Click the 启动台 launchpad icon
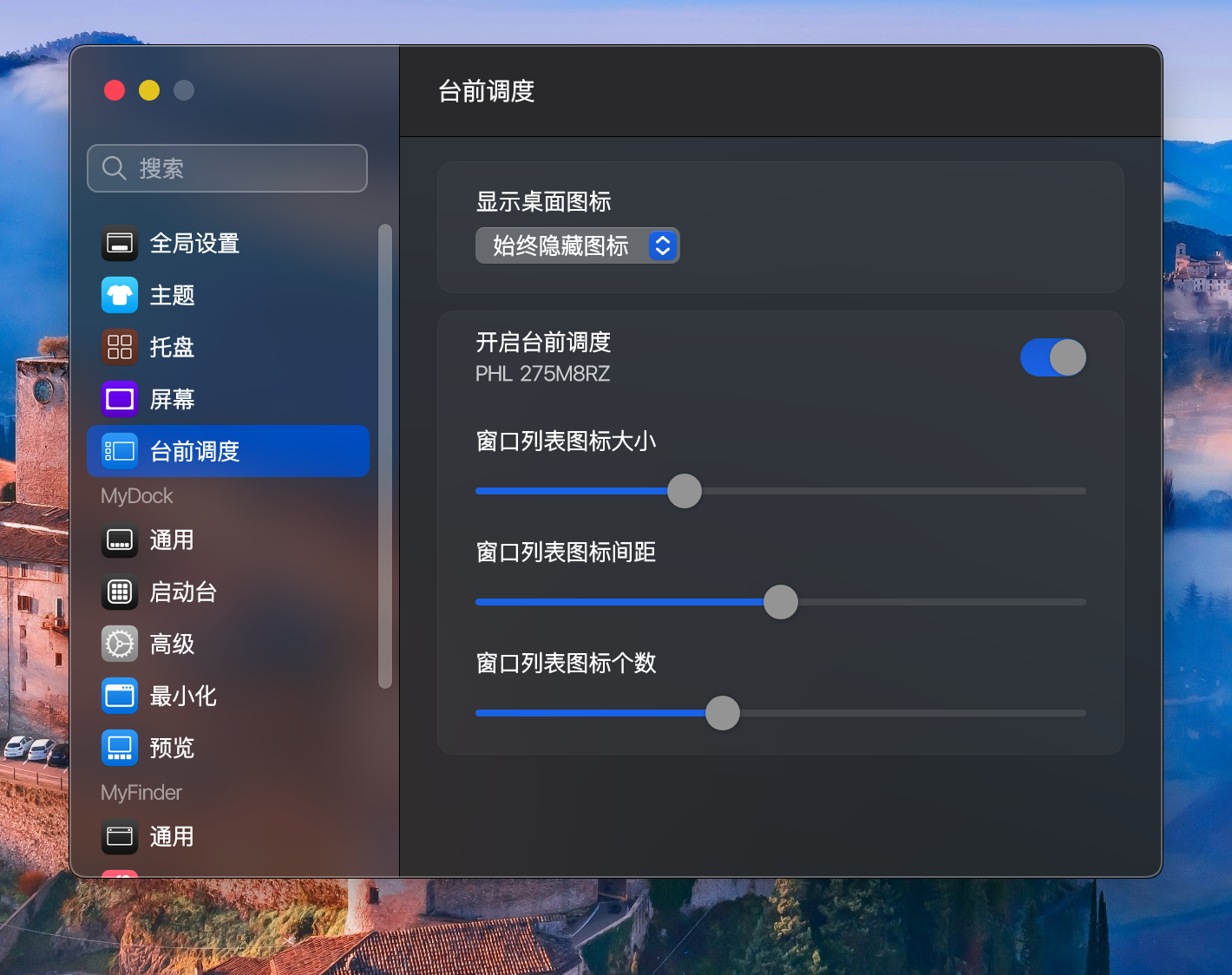Viewport: 1232px width, 975px height. click(120, 592)
